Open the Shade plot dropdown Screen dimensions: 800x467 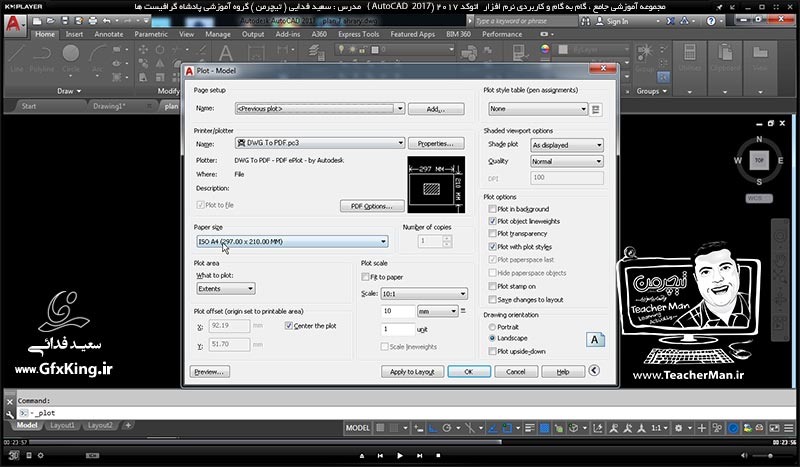click(567, 145)
